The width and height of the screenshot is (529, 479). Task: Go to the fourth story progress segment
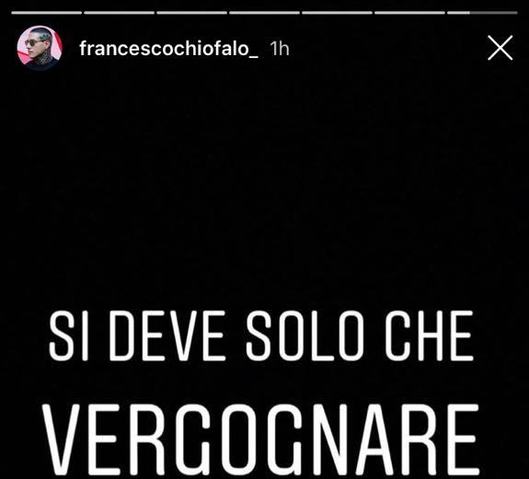264,13
